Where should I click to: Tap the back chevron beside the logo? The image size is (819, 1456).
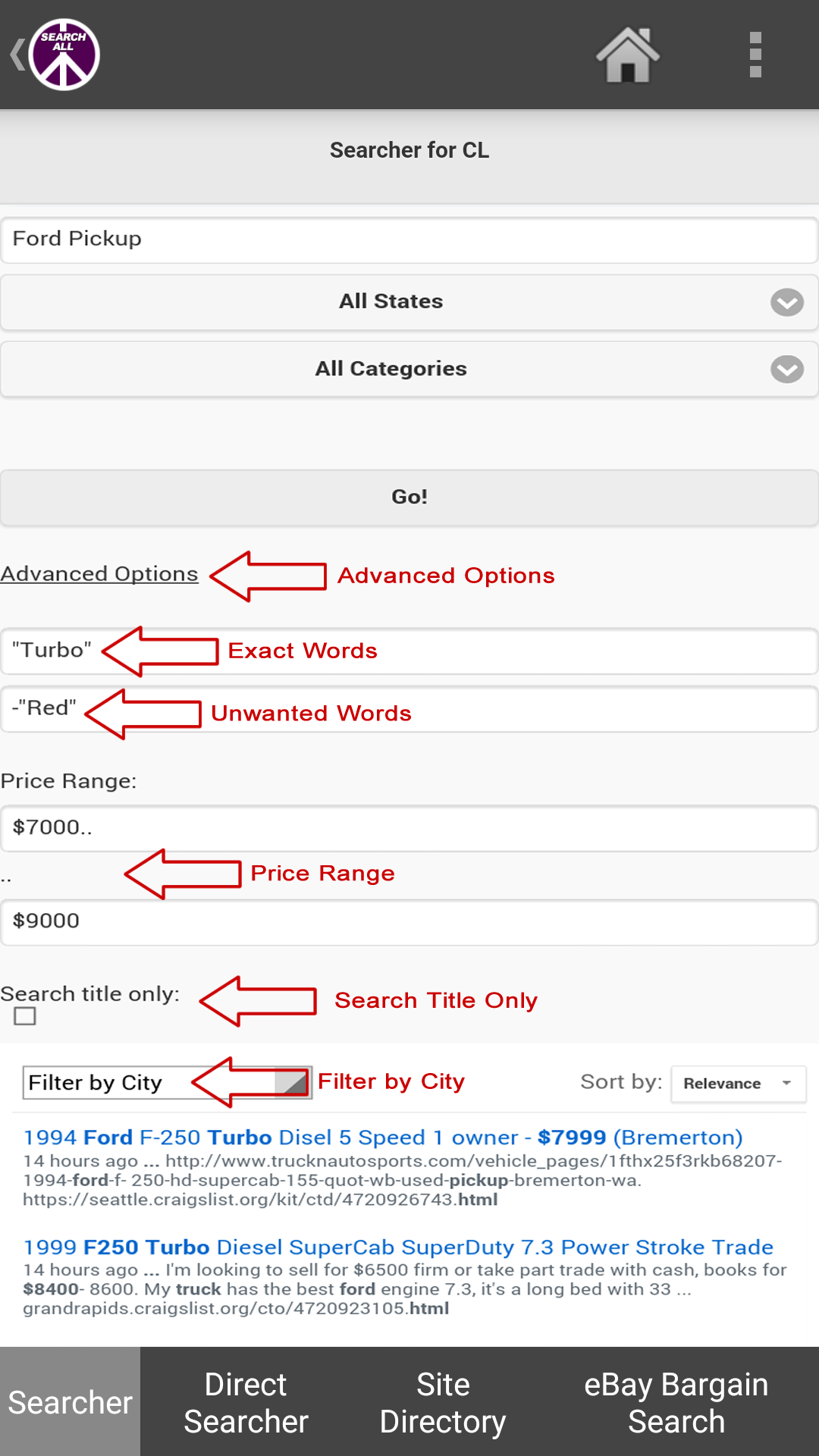[x=15, y=55]
